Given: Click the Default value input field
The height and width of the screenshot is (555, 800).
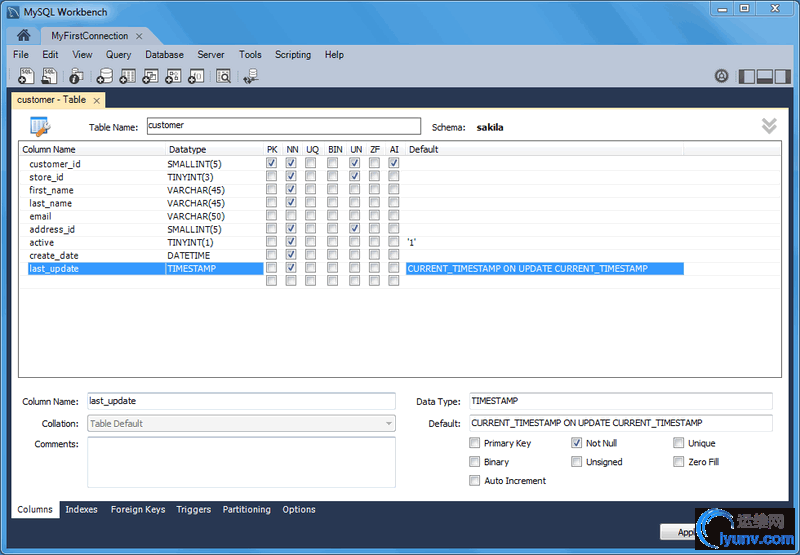Looking at the screenshot, I should point(621,423).
